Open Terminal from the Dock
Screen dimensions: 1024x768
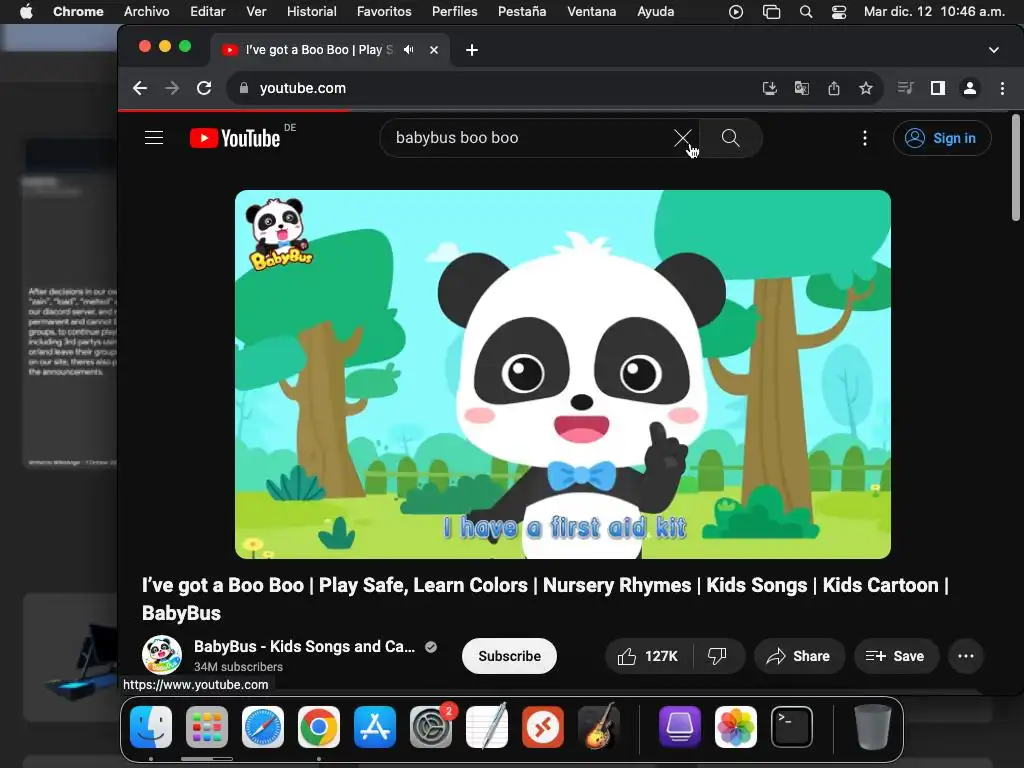click(x=792, y=727)
